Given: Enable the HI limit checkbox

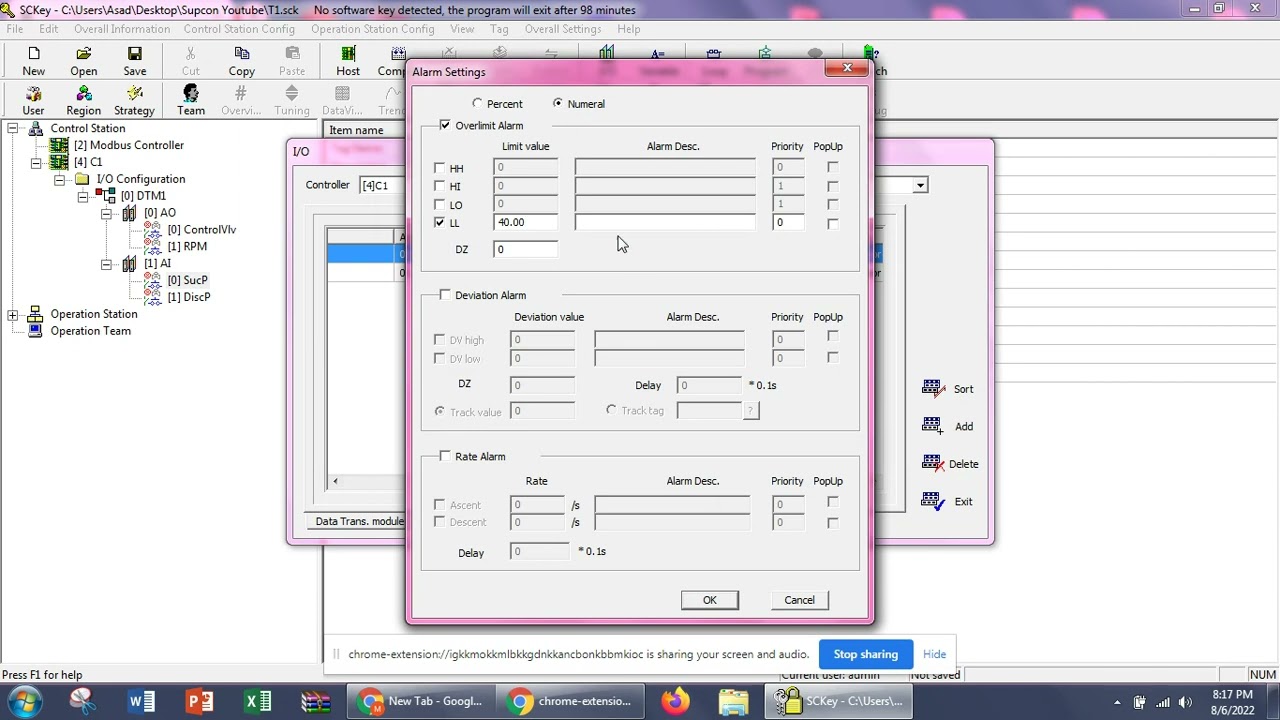Looking at the screenshot, I should [439, 186].
